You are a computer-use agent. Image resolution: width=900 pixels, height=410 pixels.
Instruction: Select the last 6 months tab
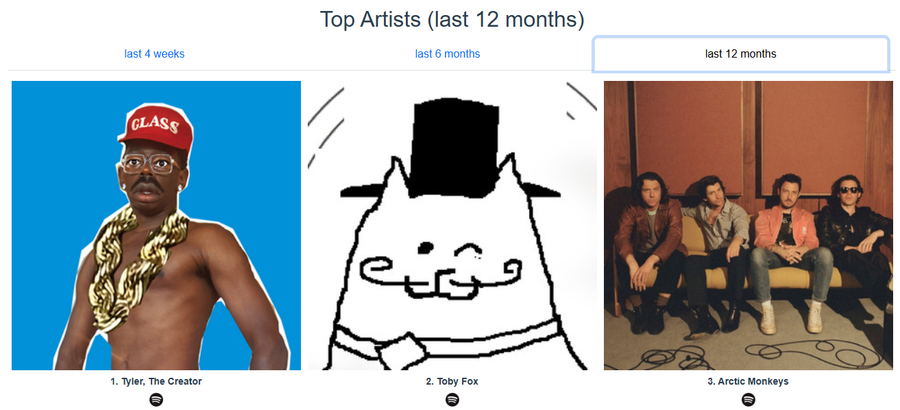point(448,54)
